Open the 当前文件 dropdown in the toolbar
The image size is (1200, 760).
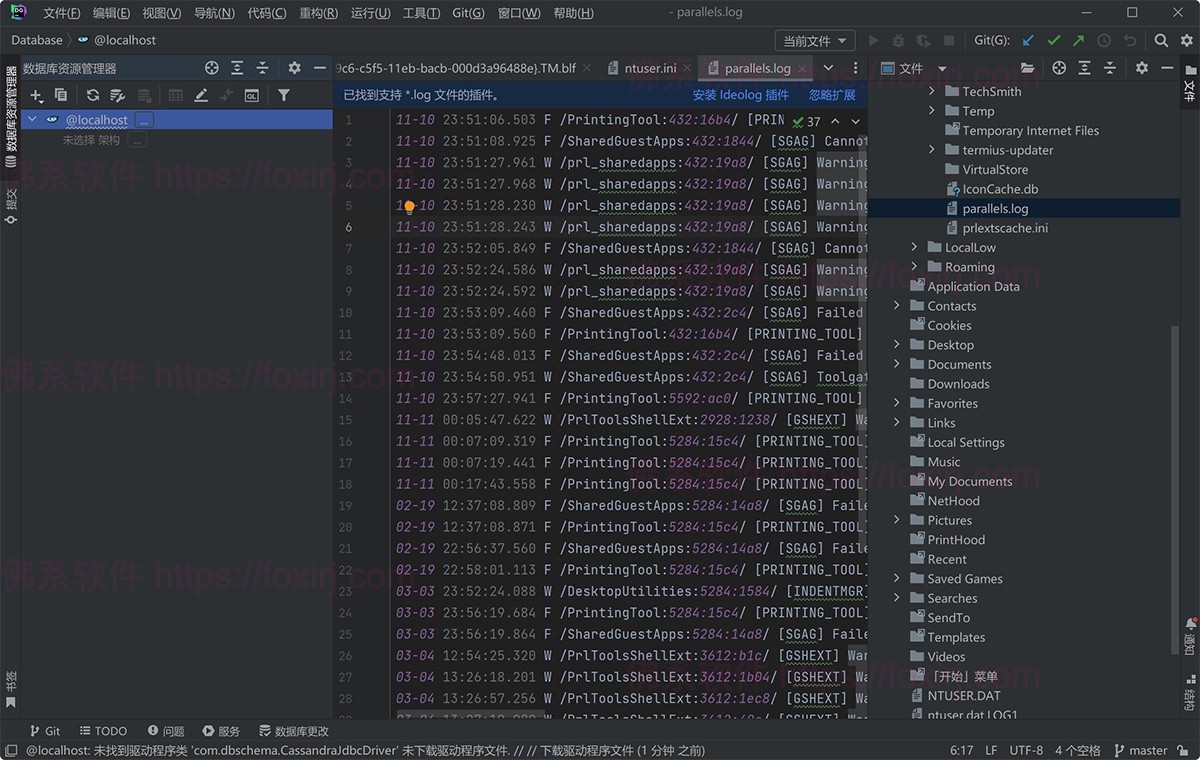[814, 40]
